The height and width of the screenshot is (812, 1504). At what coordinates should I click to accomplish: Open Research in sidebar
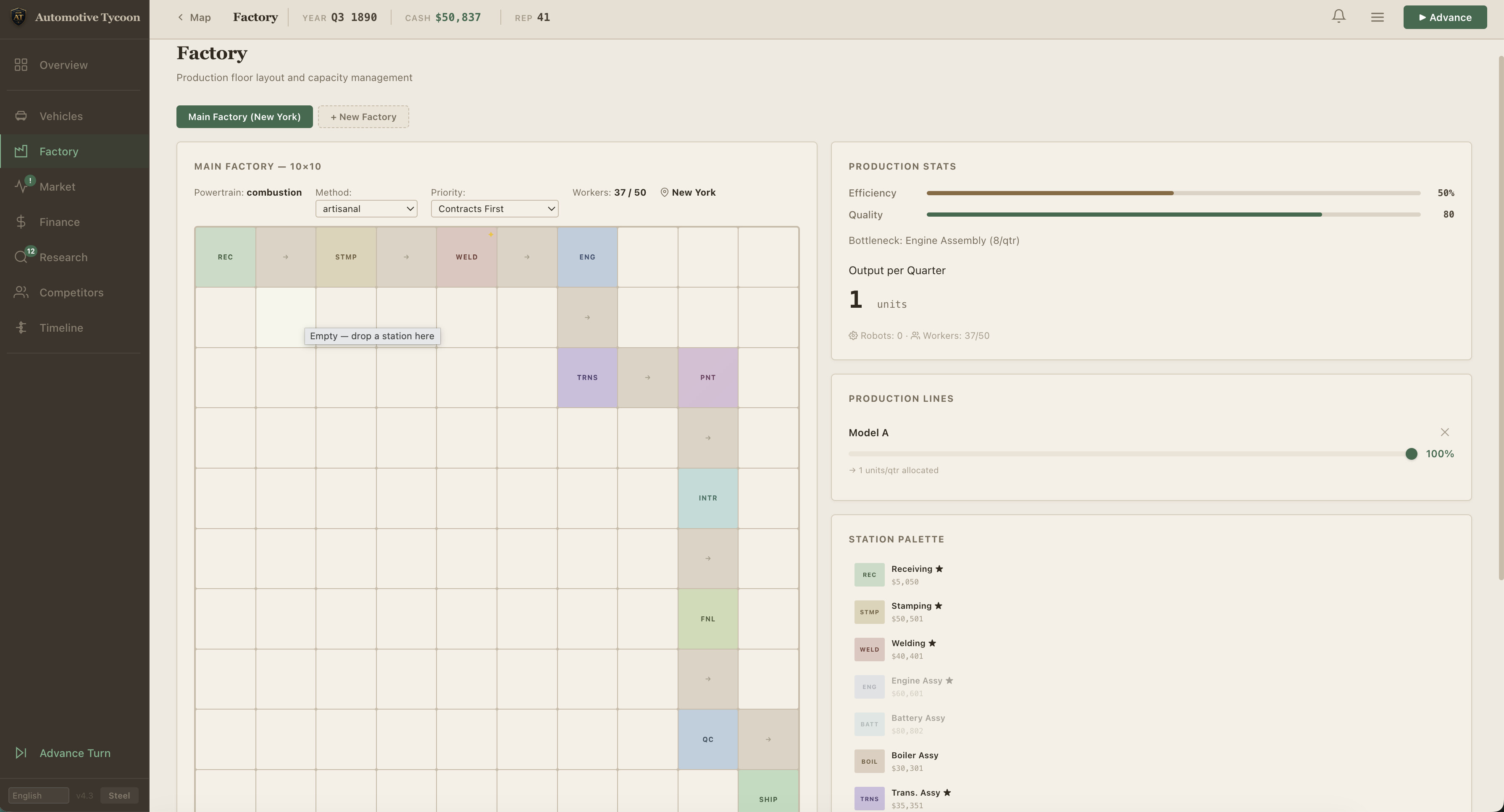(75, 257)
